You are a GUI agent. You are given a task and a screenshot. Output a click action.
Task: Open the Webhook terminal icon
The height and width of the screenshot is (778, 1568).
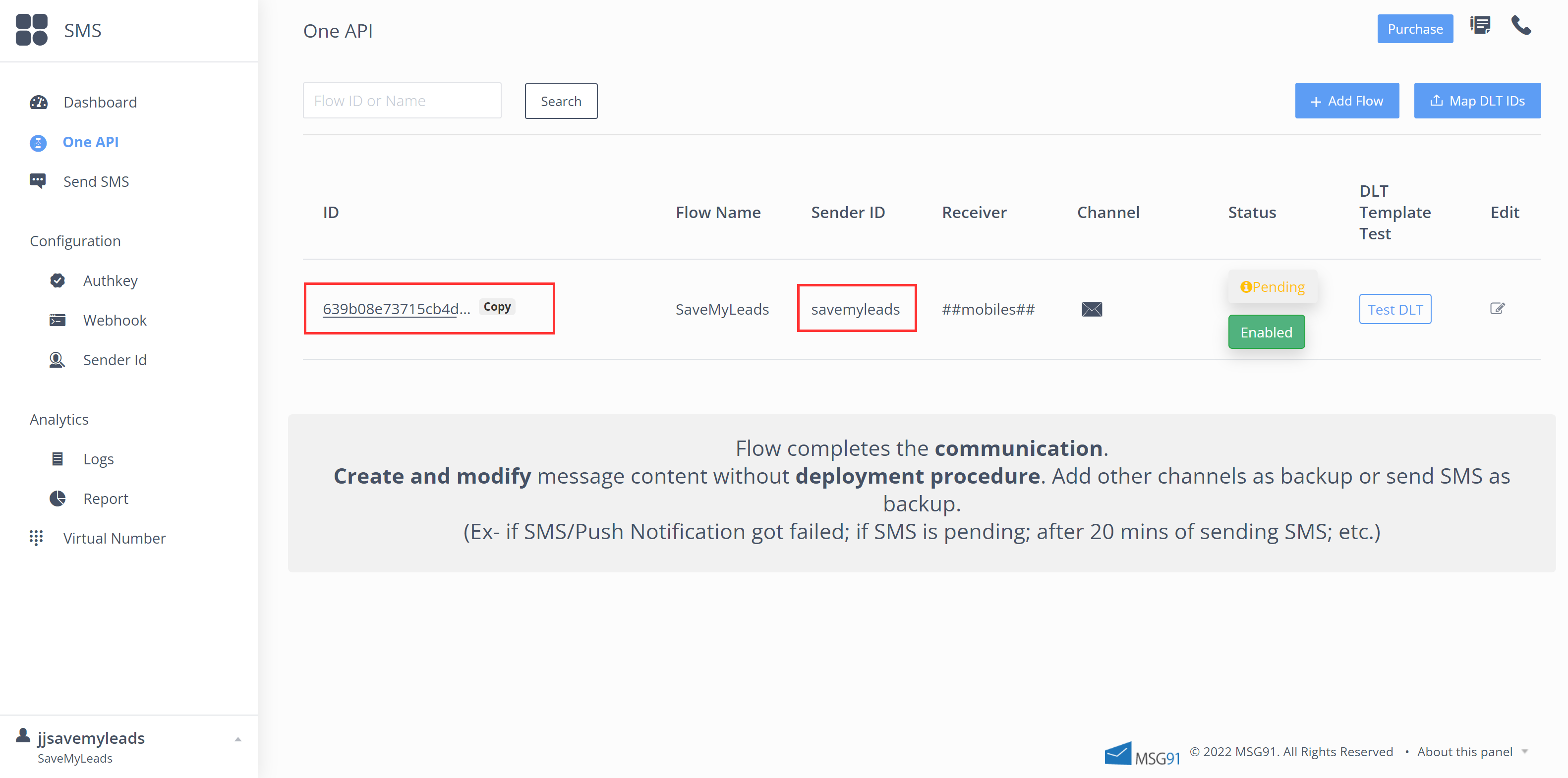pyautogui.click(x=58, y=320)
